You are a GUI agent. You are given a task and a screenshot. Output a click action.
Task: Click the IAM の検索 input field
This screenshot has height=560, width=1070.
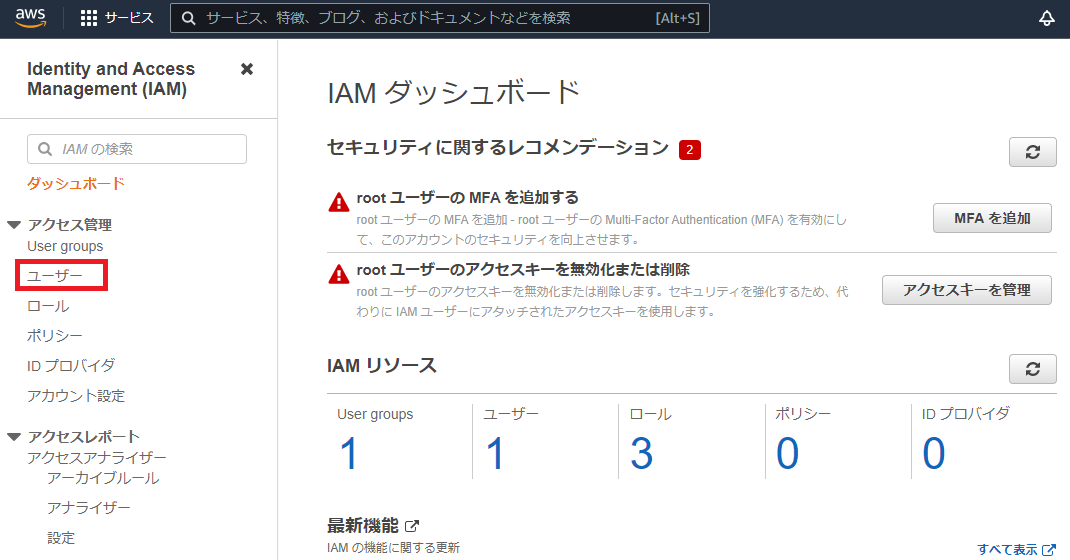coord(137,149)
